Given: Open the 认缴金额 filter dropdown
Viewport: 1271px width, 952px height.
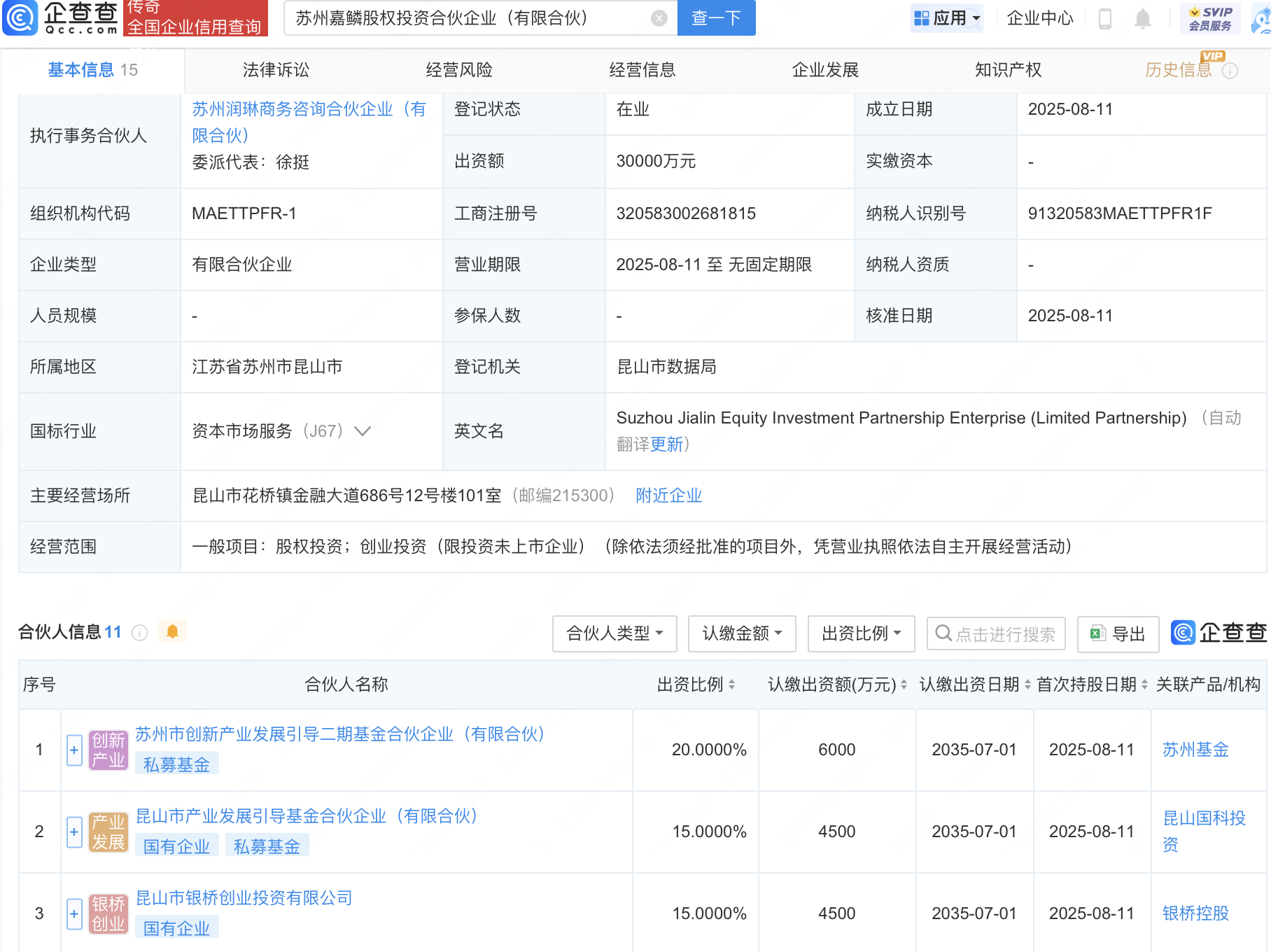Looking at the screenshot, I should click(741, 634).
